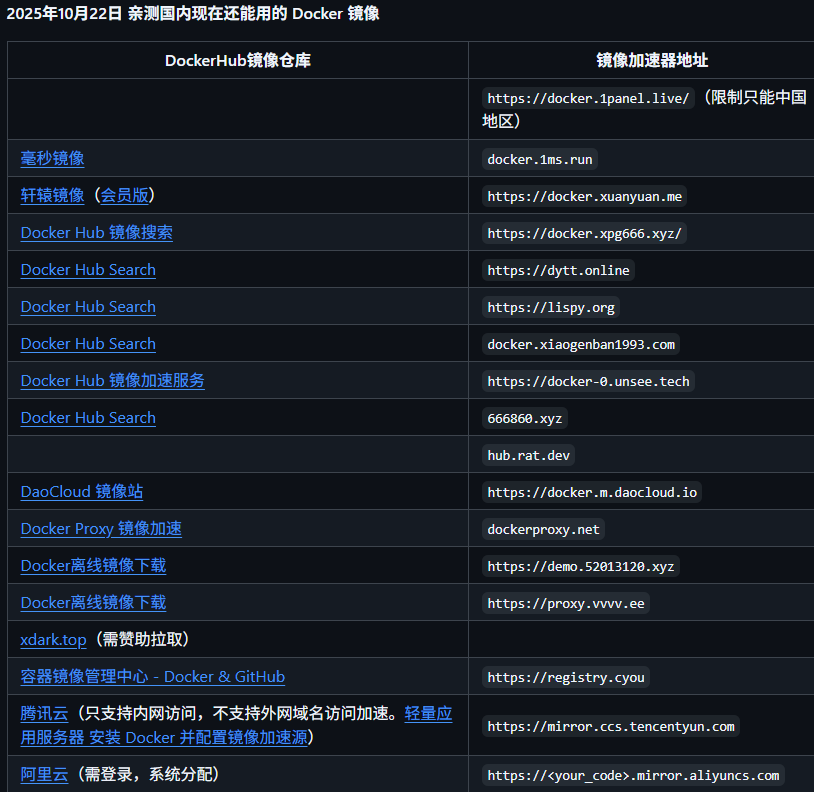
Task: Open Docker离线镜像下载 link beside demo.52013120.xyz
Action: (x=93, y=566)
